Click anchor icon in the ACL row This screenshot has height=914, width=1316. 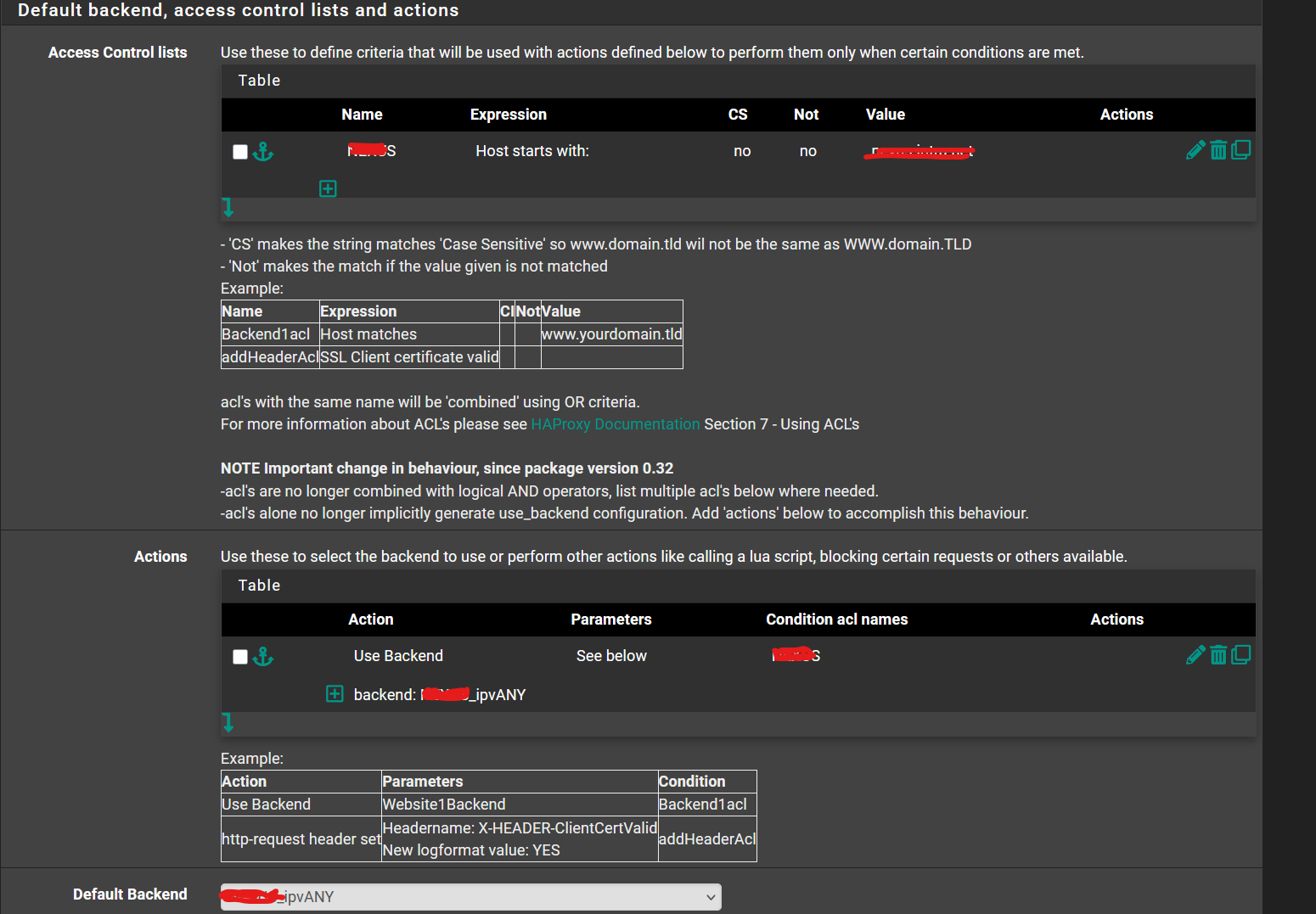[x=263, y=152]
